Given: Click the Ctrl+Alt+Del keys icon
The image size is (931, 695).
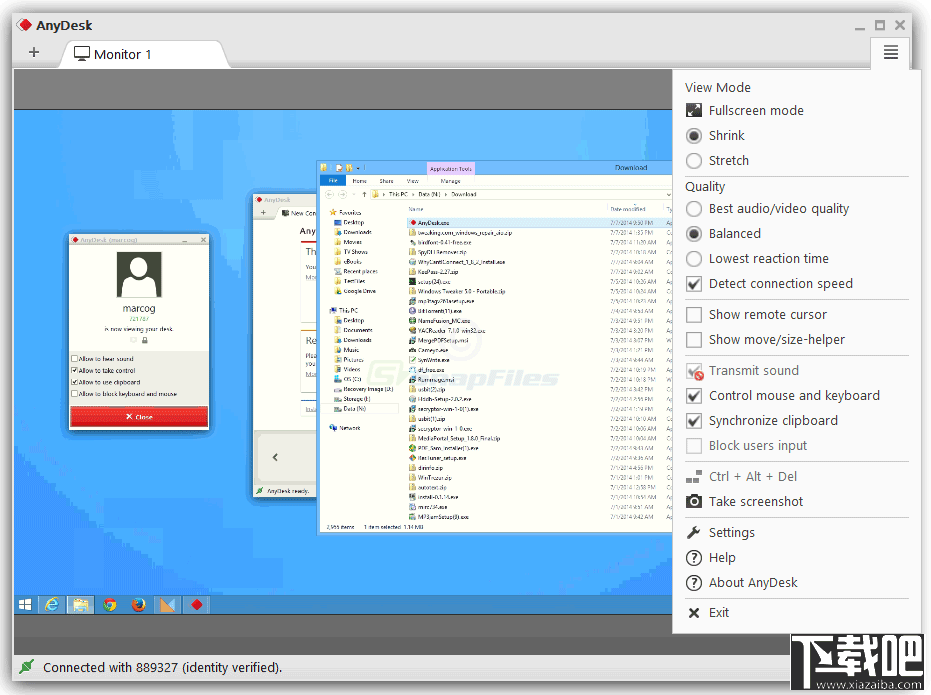Looking at the screenshot, I should (694, 477).
